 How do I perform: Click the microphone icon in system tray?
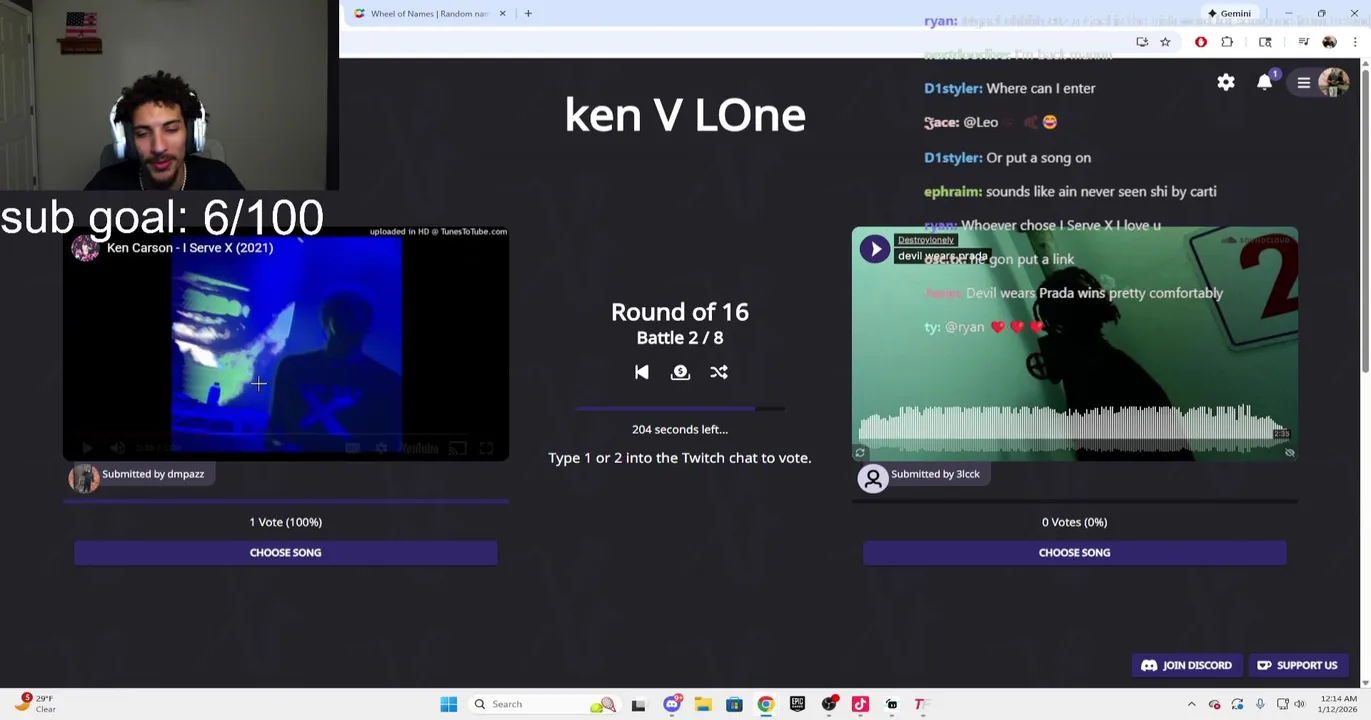coord(1260,704)
